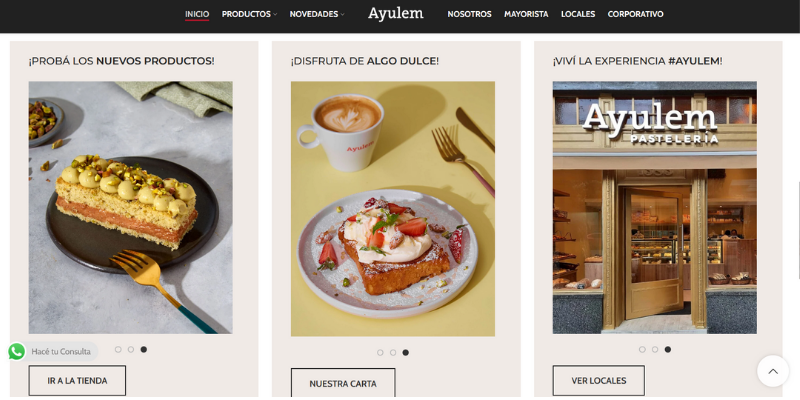Open the Nosotros page
Screen dimensions: 800x400
click(469, 14)
